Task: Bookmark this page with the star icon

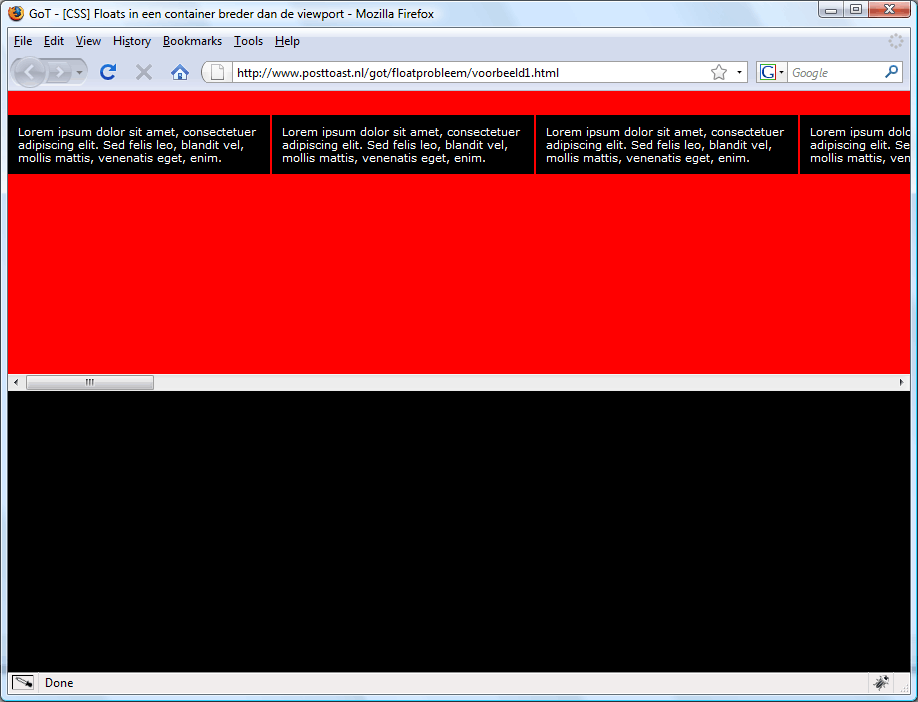Action: point(719,73)
